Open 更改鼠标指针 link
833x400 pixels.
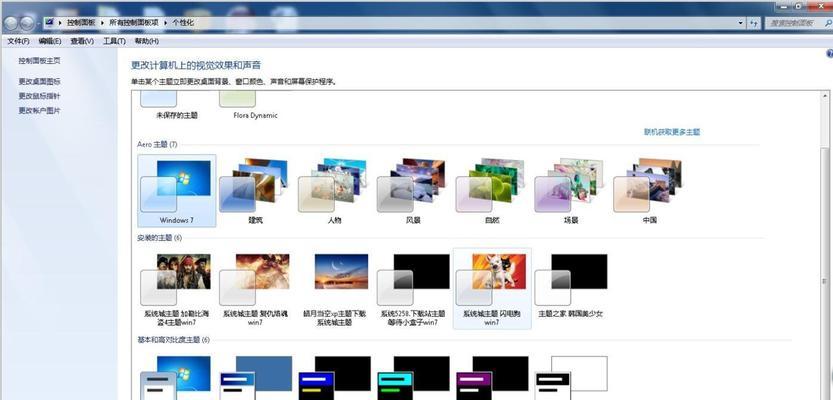pyautogui.click(x=39, y=96)
